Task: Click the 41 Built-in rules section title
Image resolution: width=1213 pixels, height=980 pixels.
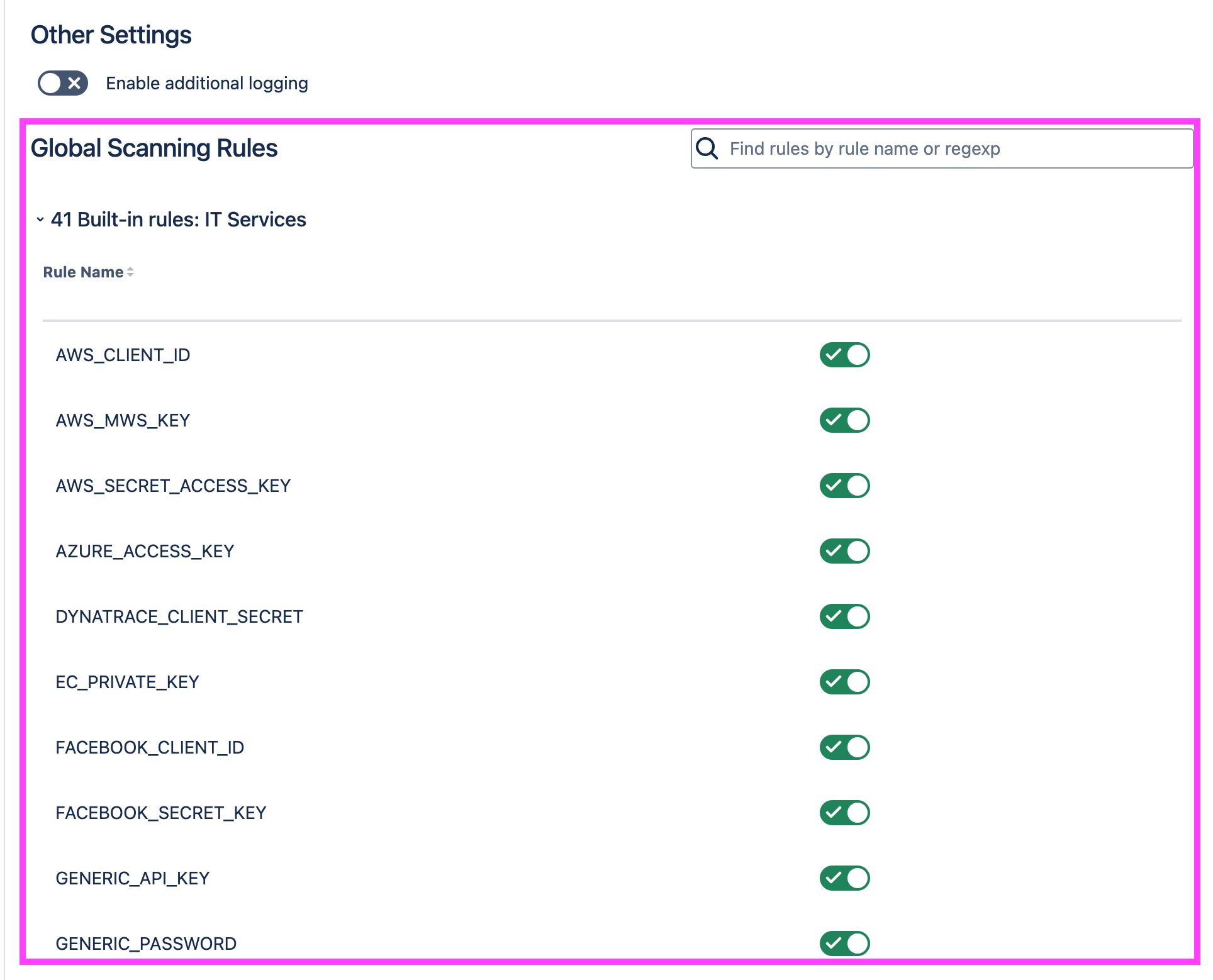Action: [179, 220]
